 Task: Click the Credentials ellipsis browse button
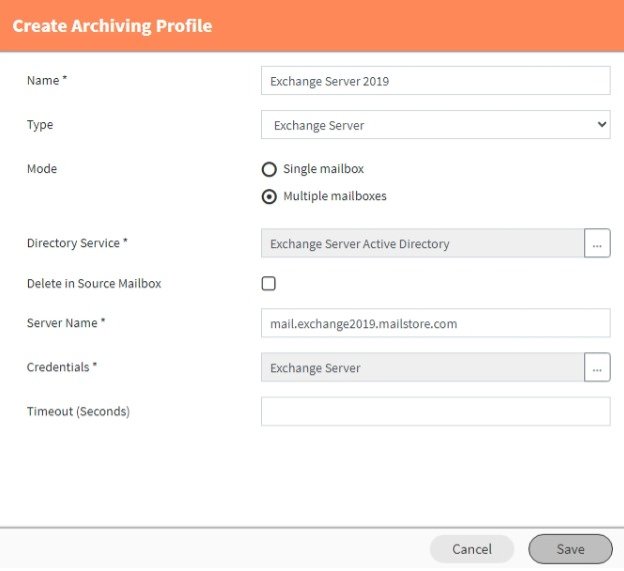[x=597, y=368]
